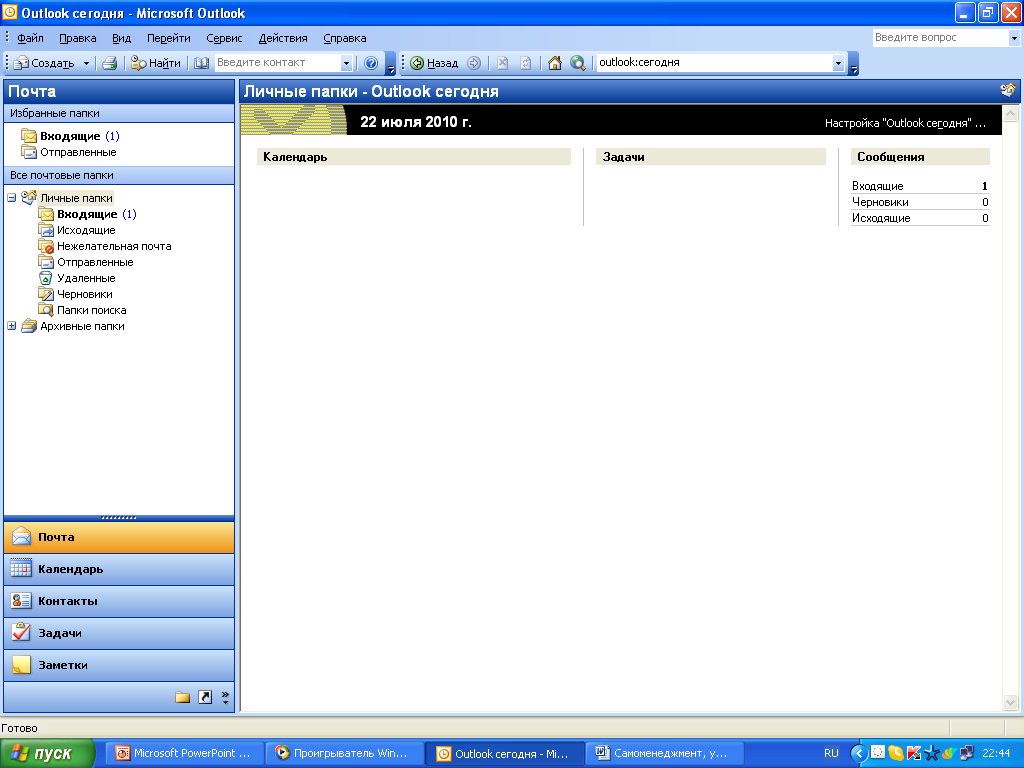Click the Назад back button
This screenshot has height=768, width=1024.
pyautogui.click(x=434, y=63)
